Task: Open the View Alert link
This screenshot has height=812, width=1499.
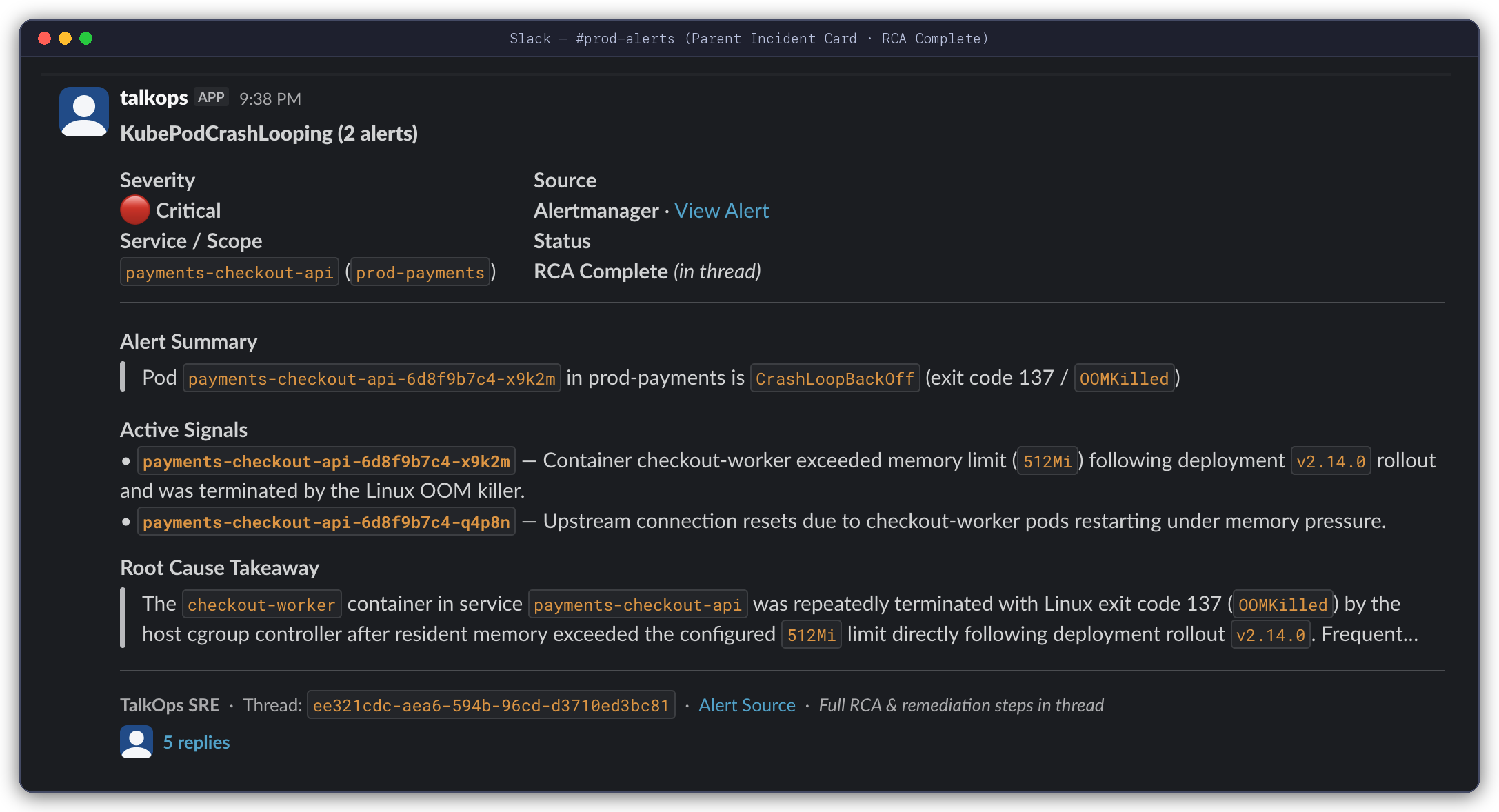Action: click(x=721, y=210)
